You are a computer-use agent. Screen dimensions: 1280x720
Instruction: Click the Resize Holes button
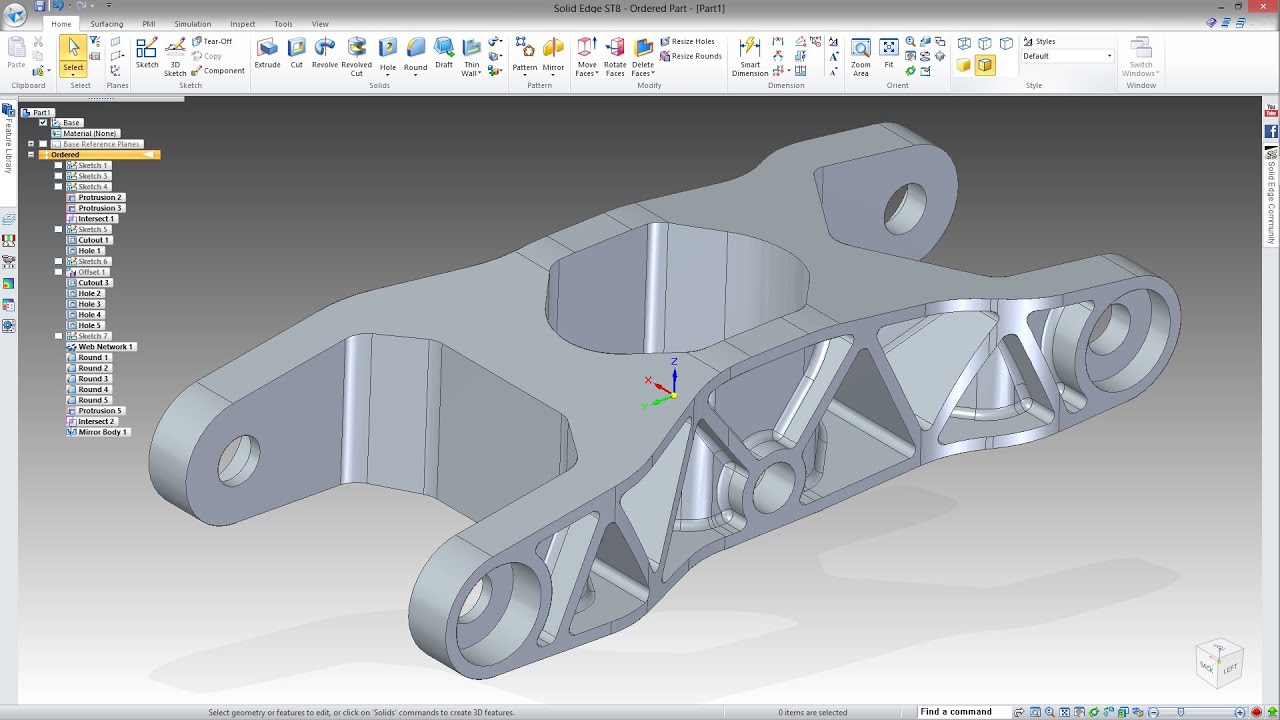point(687,42)
